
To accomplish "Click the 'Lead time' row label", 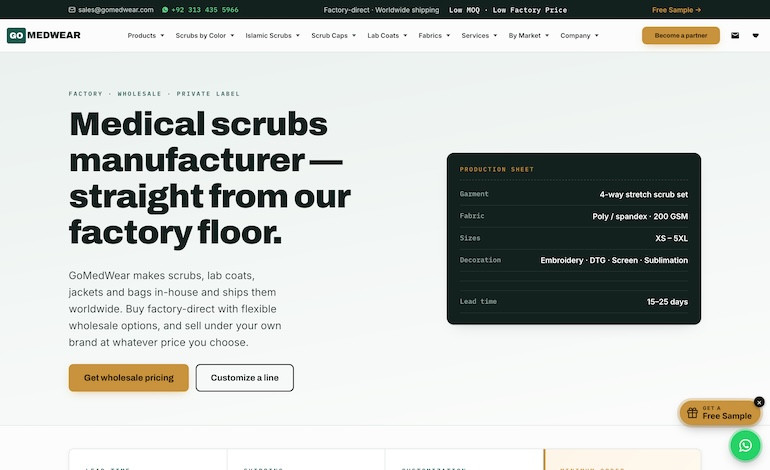I will [x=478, y=302].
